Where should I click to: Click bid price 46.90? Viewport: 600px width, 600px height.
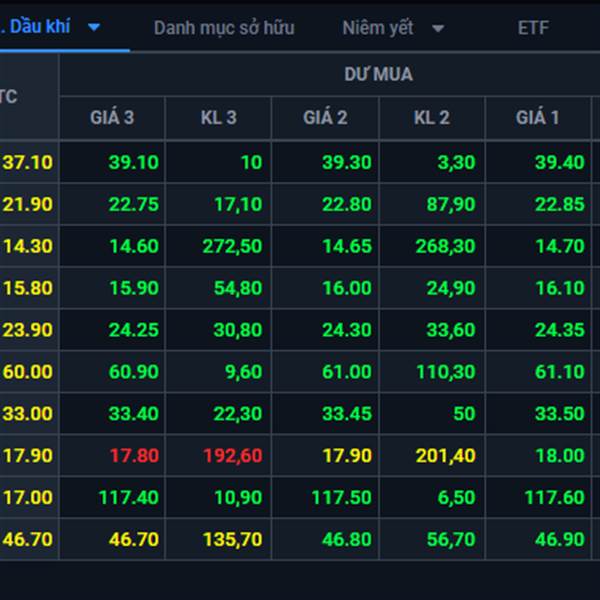[560, 540]
